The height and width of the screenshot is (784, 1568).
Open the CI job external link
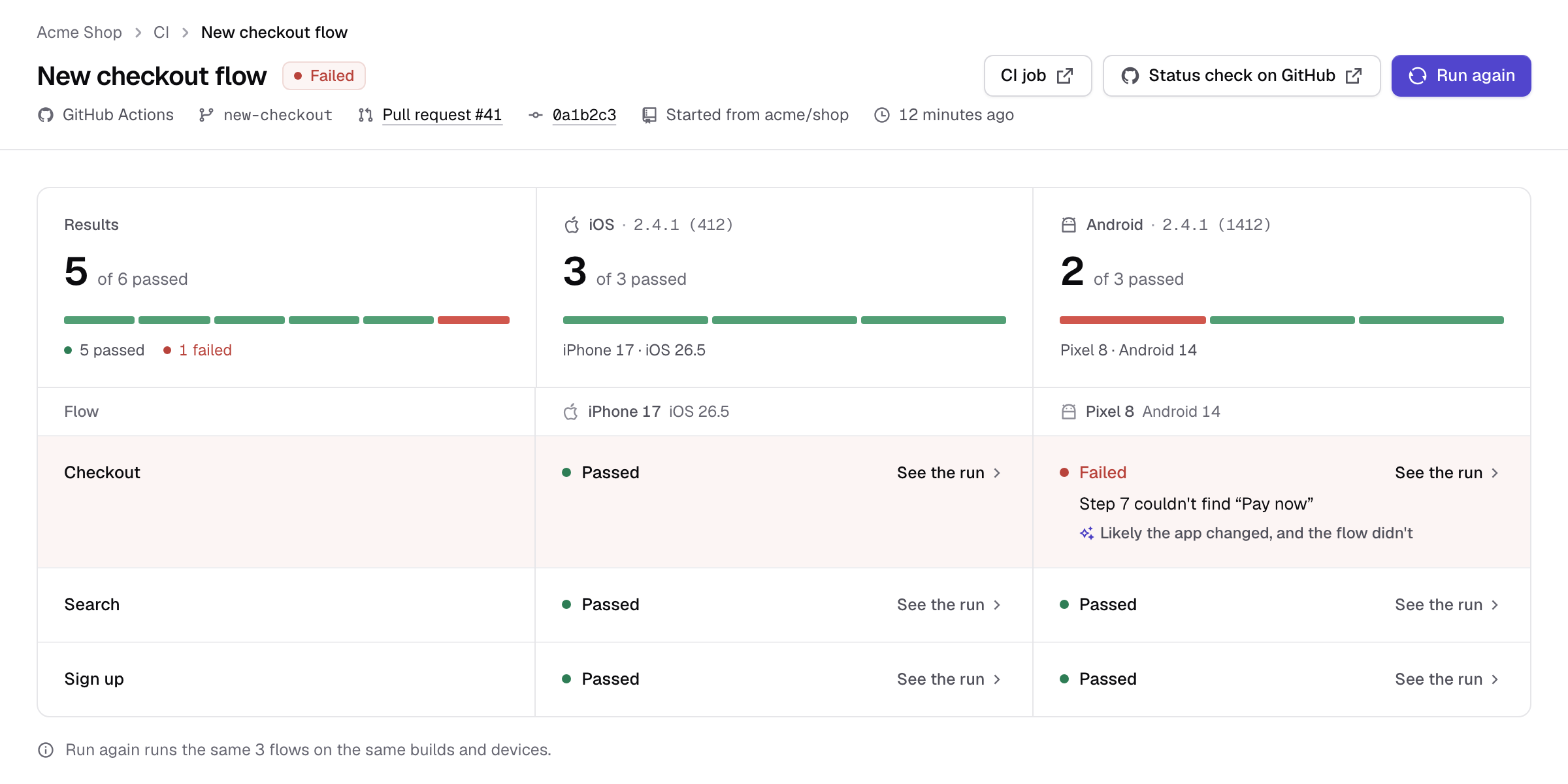tap(1037, 76)
